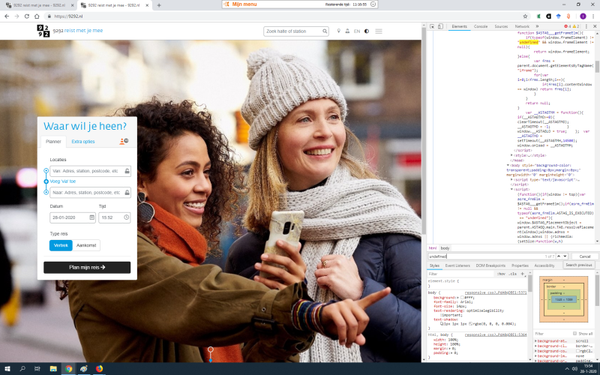Image resolution: width=600 pixels, height=375 pixels.
Task: Bookmark the page with star icon
Action: (x=525, y=16)
